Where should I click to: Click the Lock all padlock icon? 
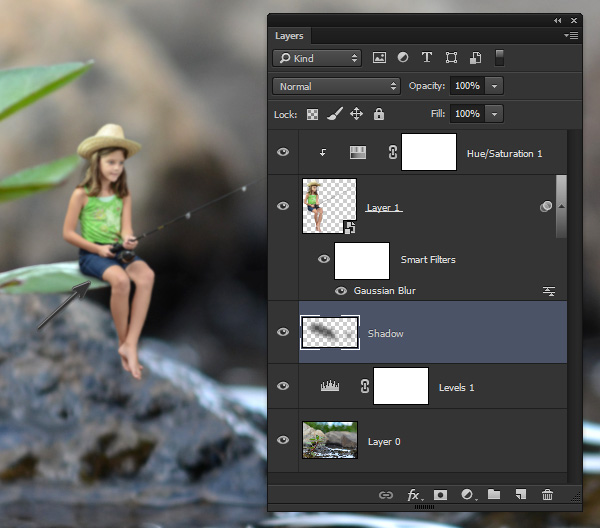click(379, 114)
